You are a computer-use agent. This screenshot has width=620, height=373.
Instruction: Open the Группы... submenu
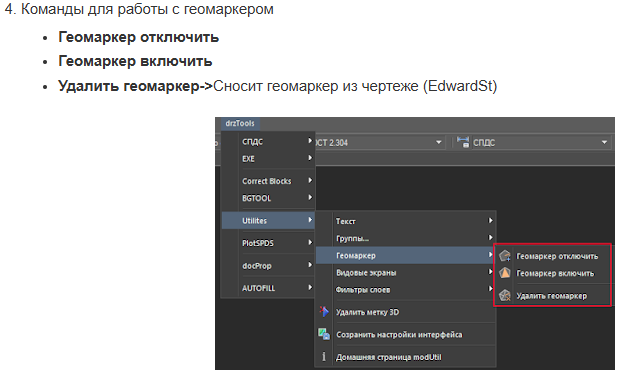pyautogui.click(x=405, y=238)
